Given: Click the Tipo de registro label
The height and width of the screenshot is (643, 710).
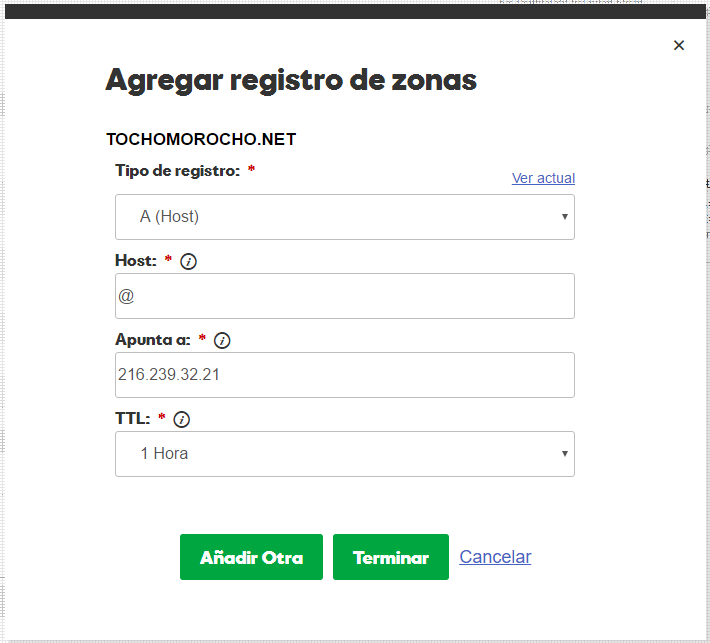Looking at the screenshot, I should [178, 171].
